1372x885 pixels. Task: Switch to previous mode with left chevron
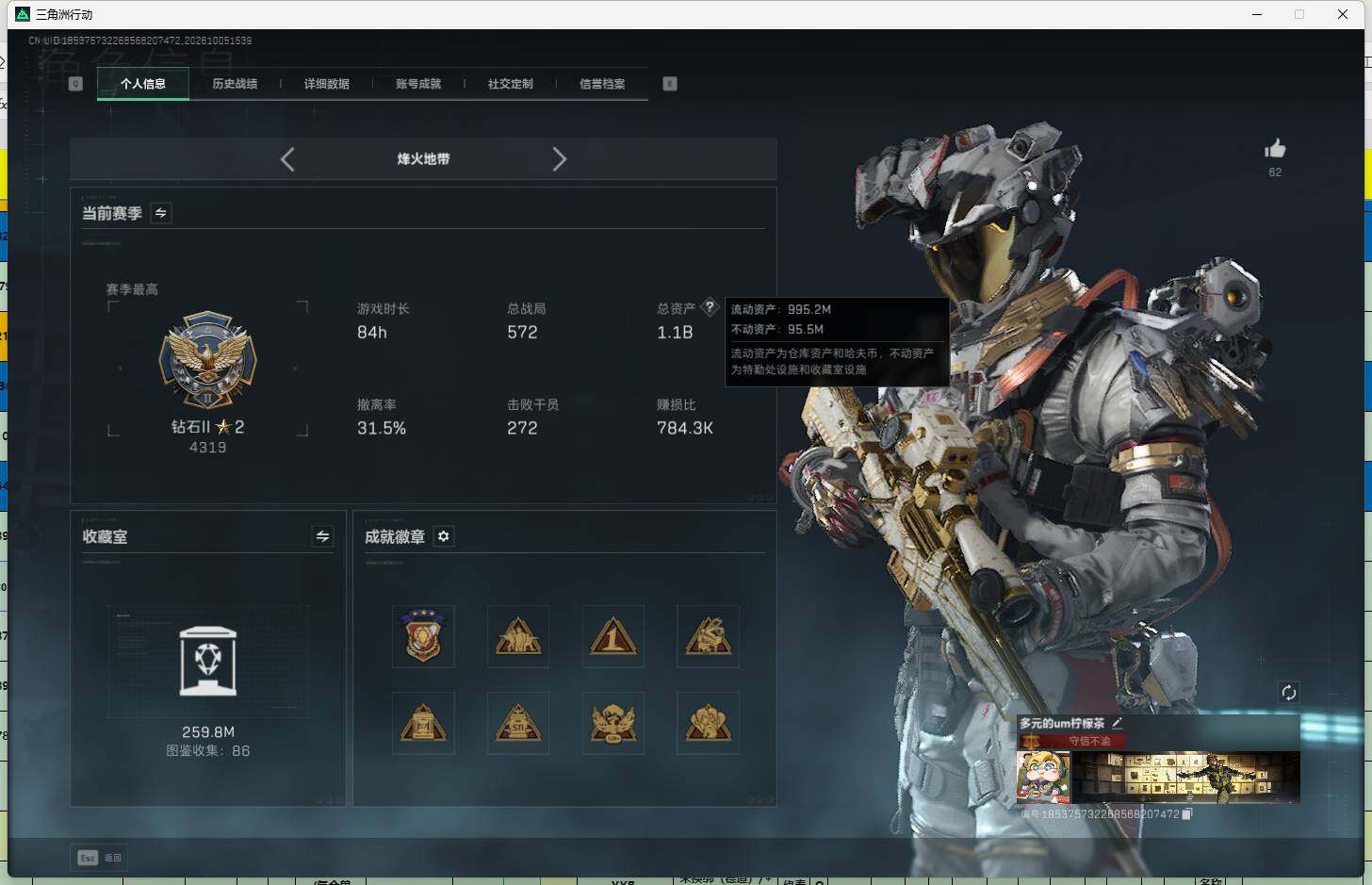[x=287, y=159]
